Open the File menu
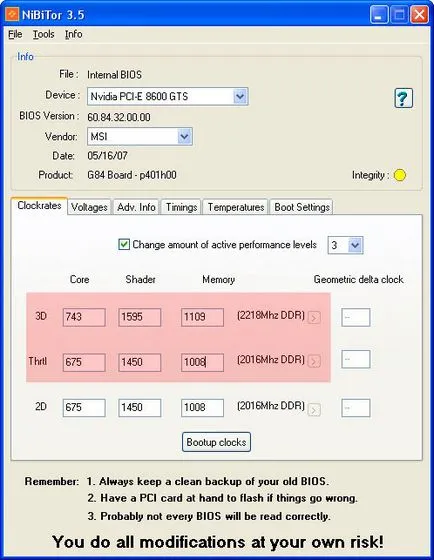434x560 pixels. pyautogui.click(x=15, y=34)
